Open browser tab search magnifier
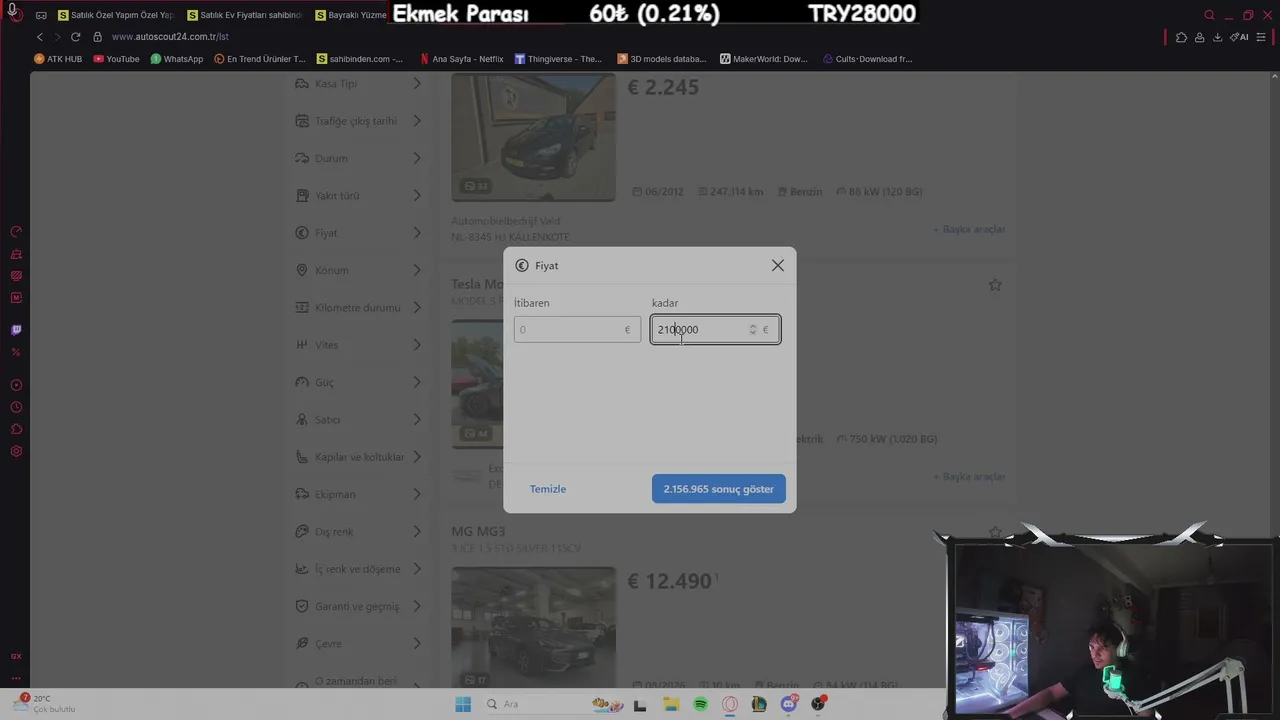 (x=1209, y=15)
